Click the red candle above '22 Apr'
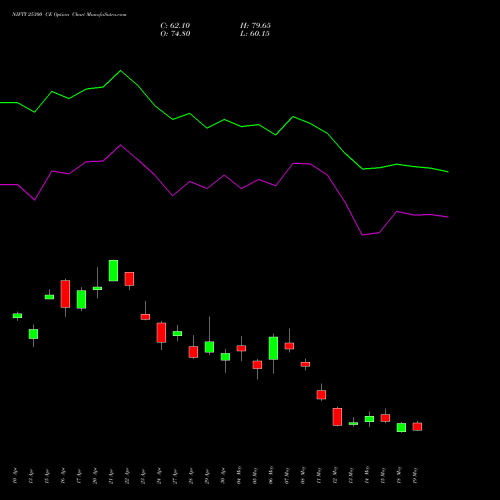Image resolution: width=500 pixels, height=500 pixels. click(129, 279)
